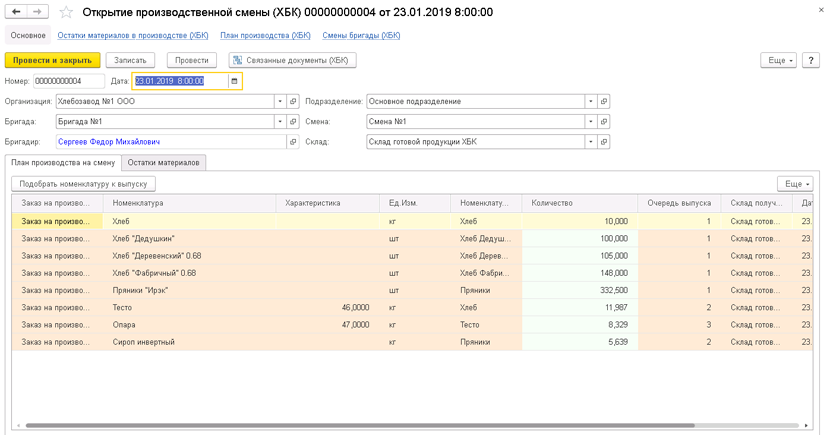The height and width of the screenshot is (435, 830).
Task: Select the Опара nomenclature cell
Action: click(x=190, y=325)
